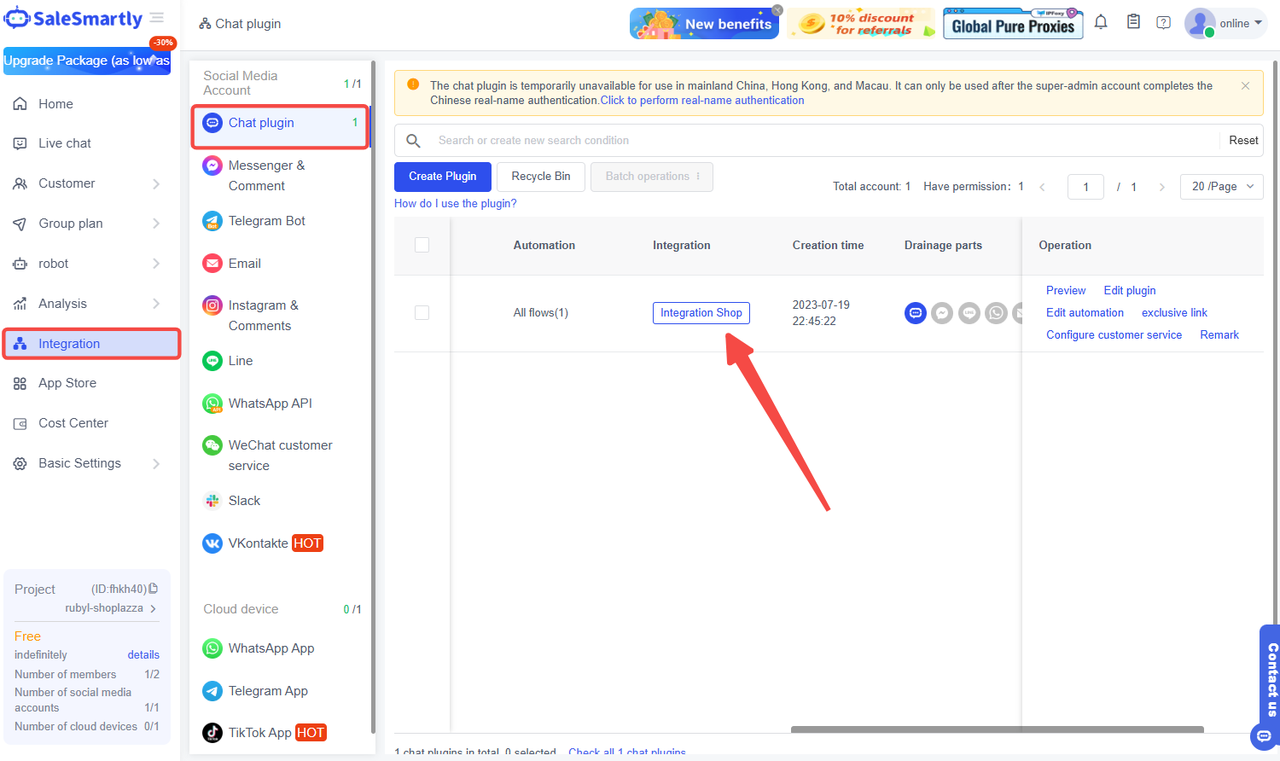Click the help question mark icon

tap(1163, 22)
